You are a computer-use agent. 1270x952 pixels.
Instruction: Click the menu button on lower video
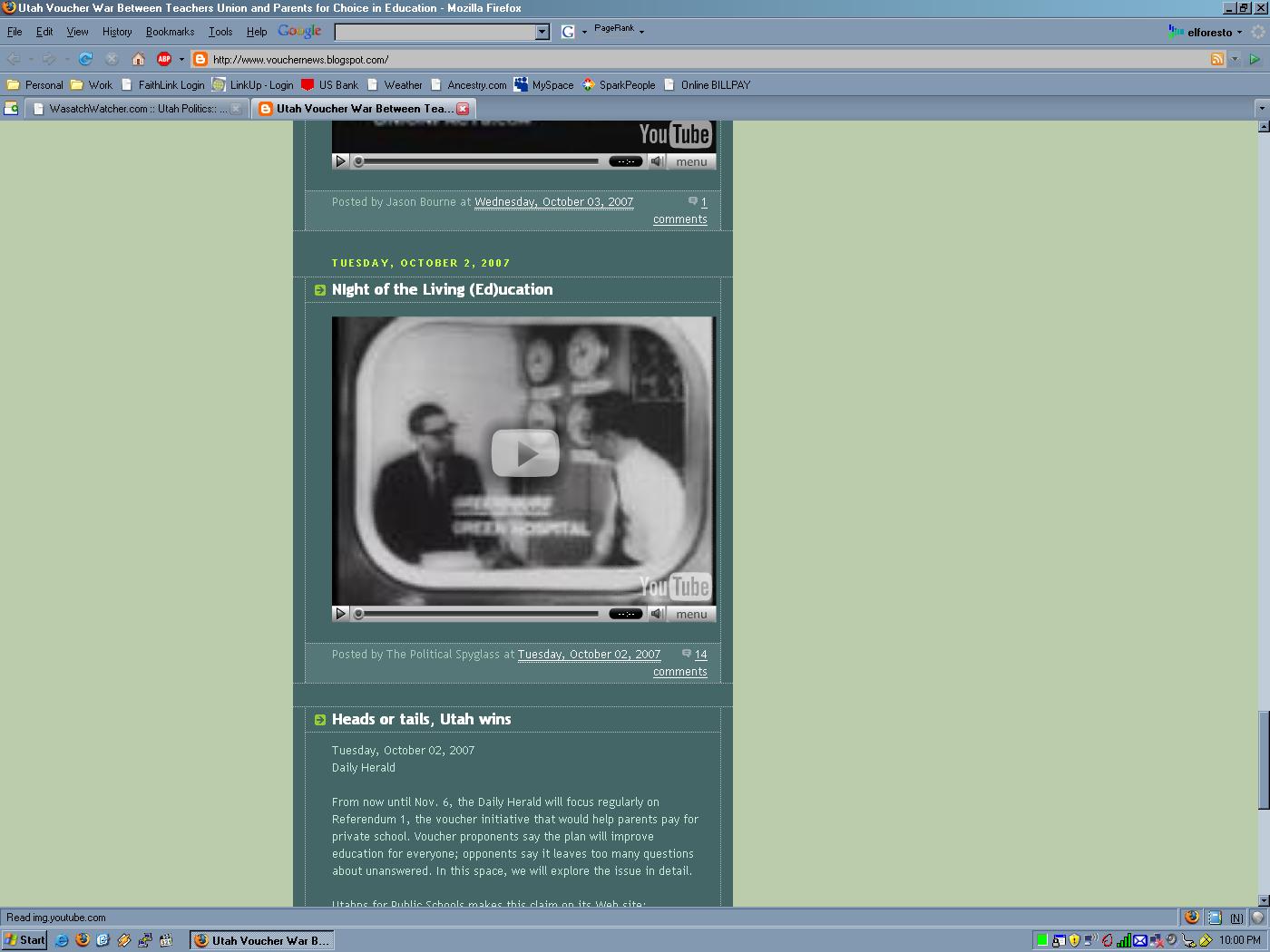(x=691, y=614)
